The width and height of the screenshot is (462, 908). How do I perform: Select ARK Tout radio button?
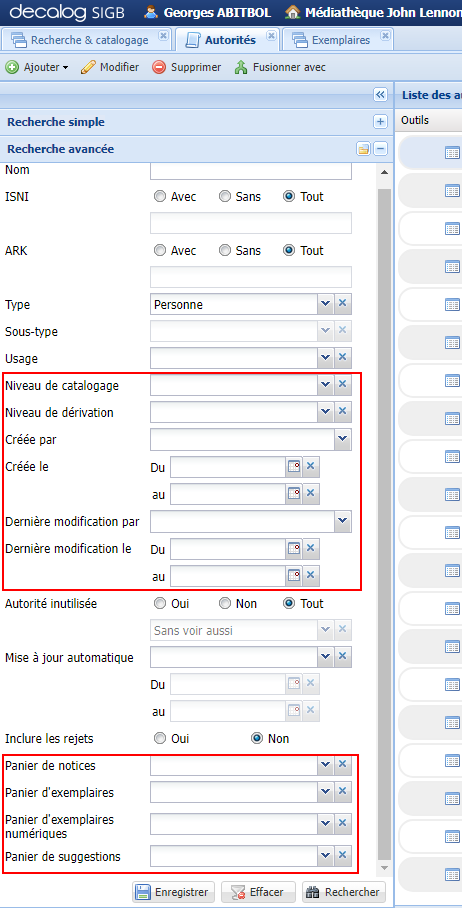tap(289, 251)
